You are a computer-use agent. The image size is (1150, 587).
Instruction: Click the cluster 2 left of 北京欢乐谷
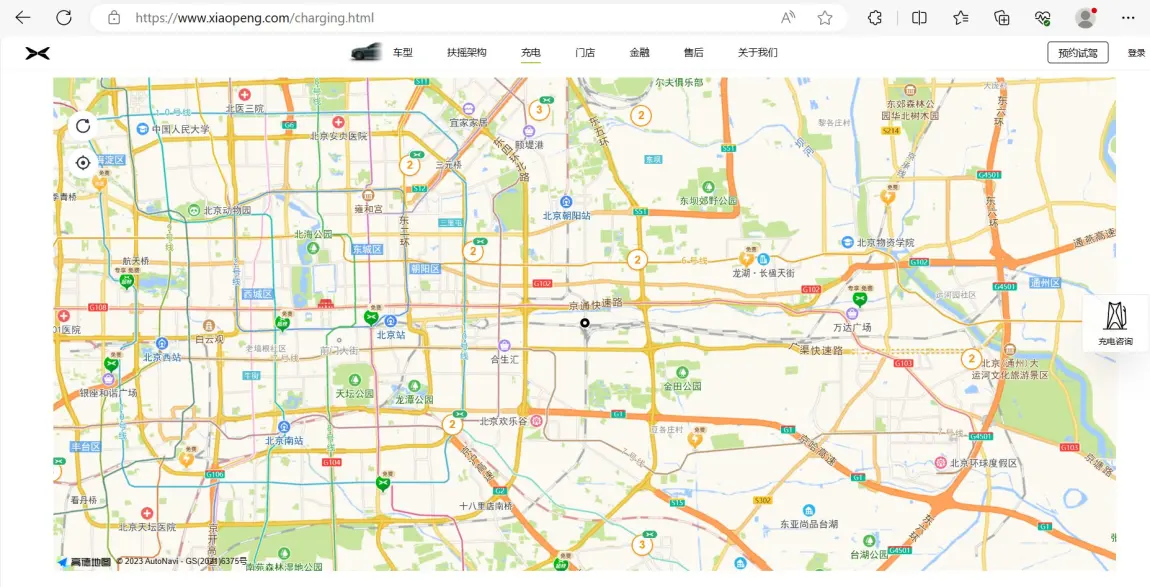pos(452,425)
